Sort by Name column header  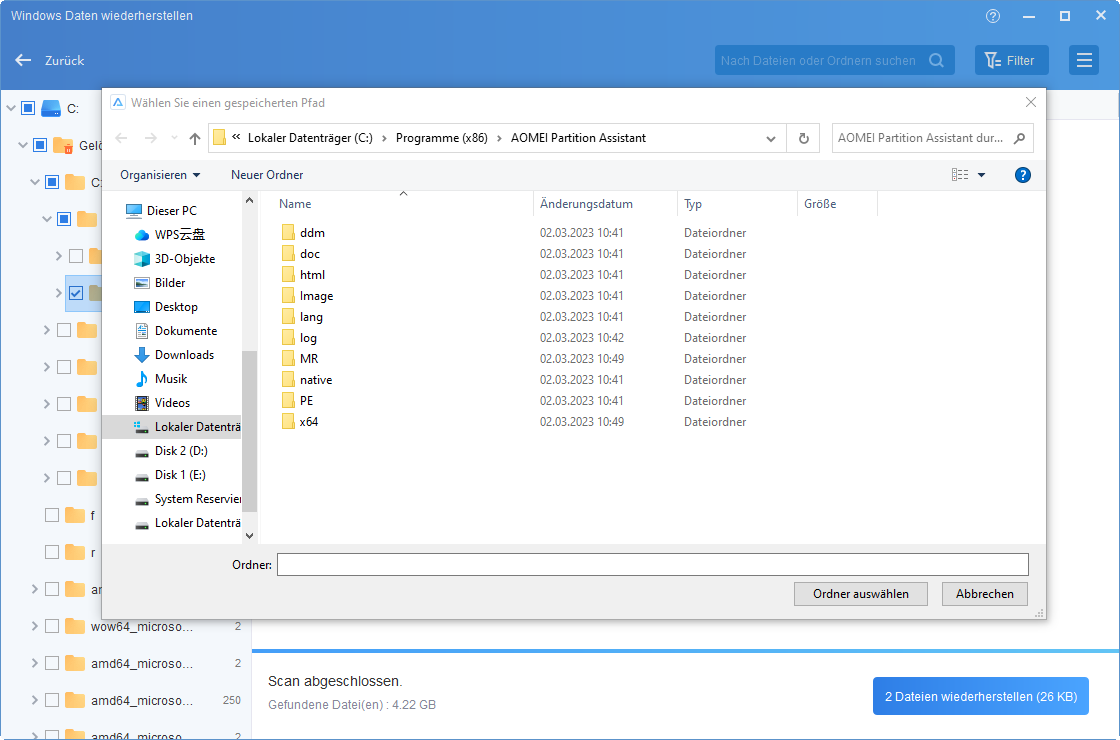tap(295, 204)
